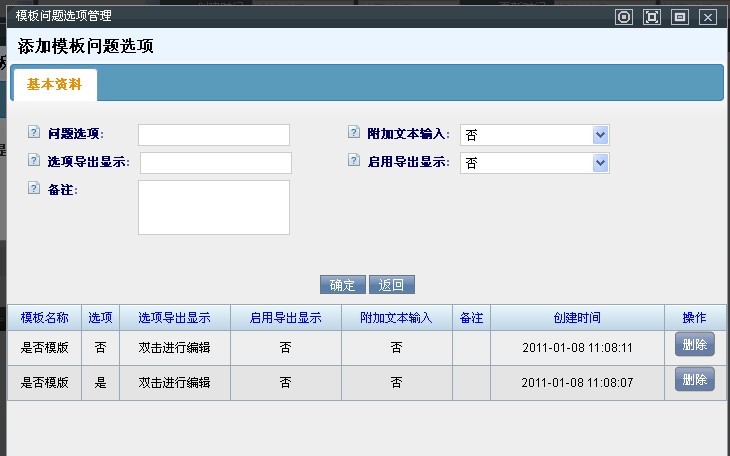Delete the row created at 11:08:11

(694, 344)
